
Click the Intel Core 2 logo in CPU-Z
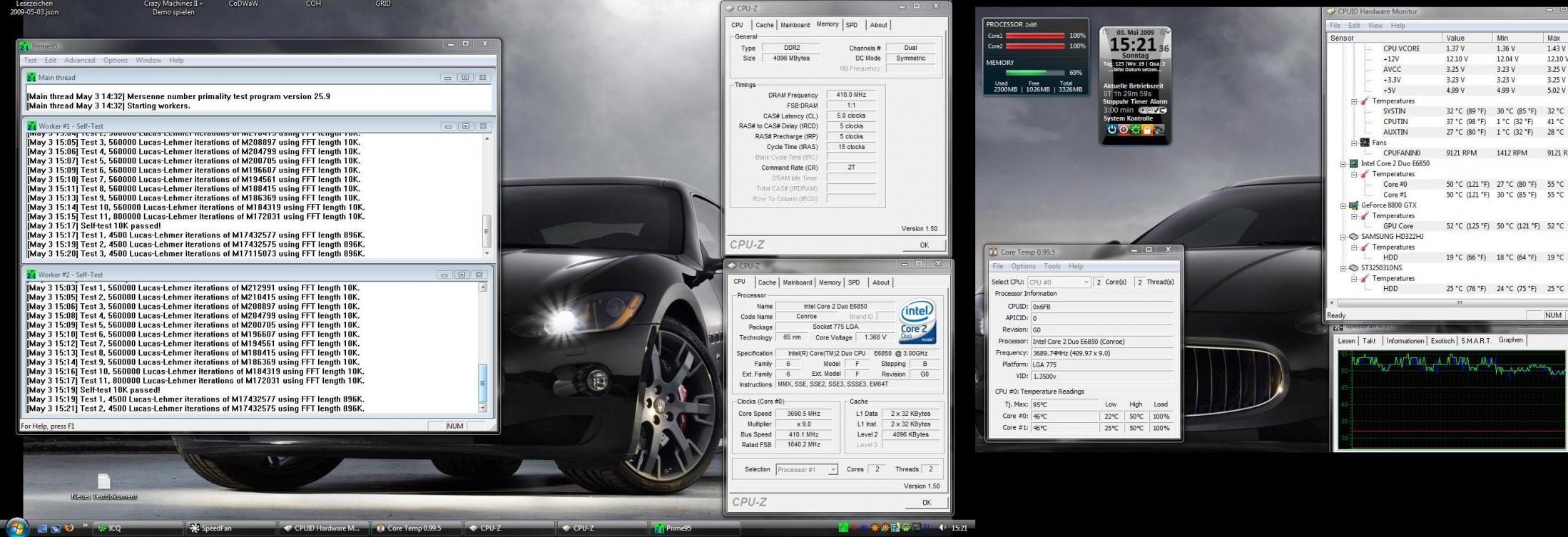(x=917, y=322)
